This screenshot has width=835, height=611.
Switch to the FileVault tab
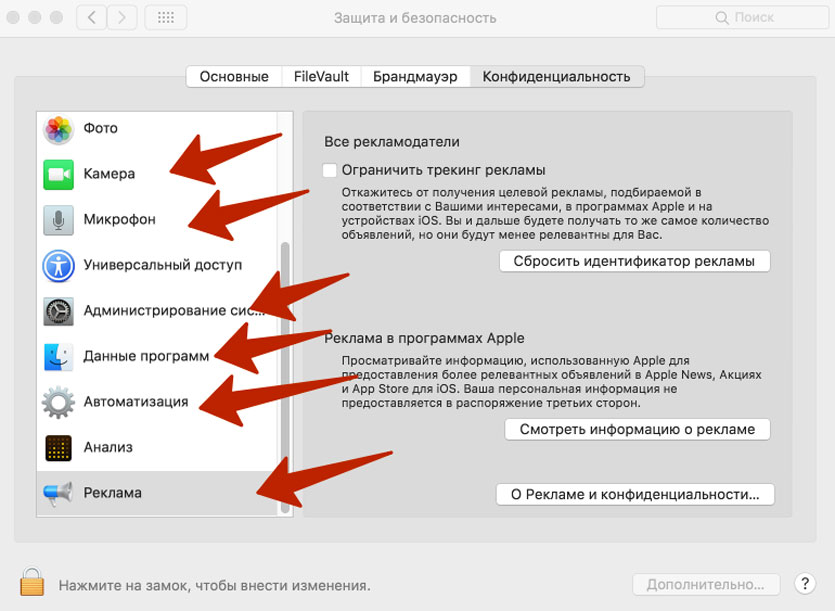321,77
